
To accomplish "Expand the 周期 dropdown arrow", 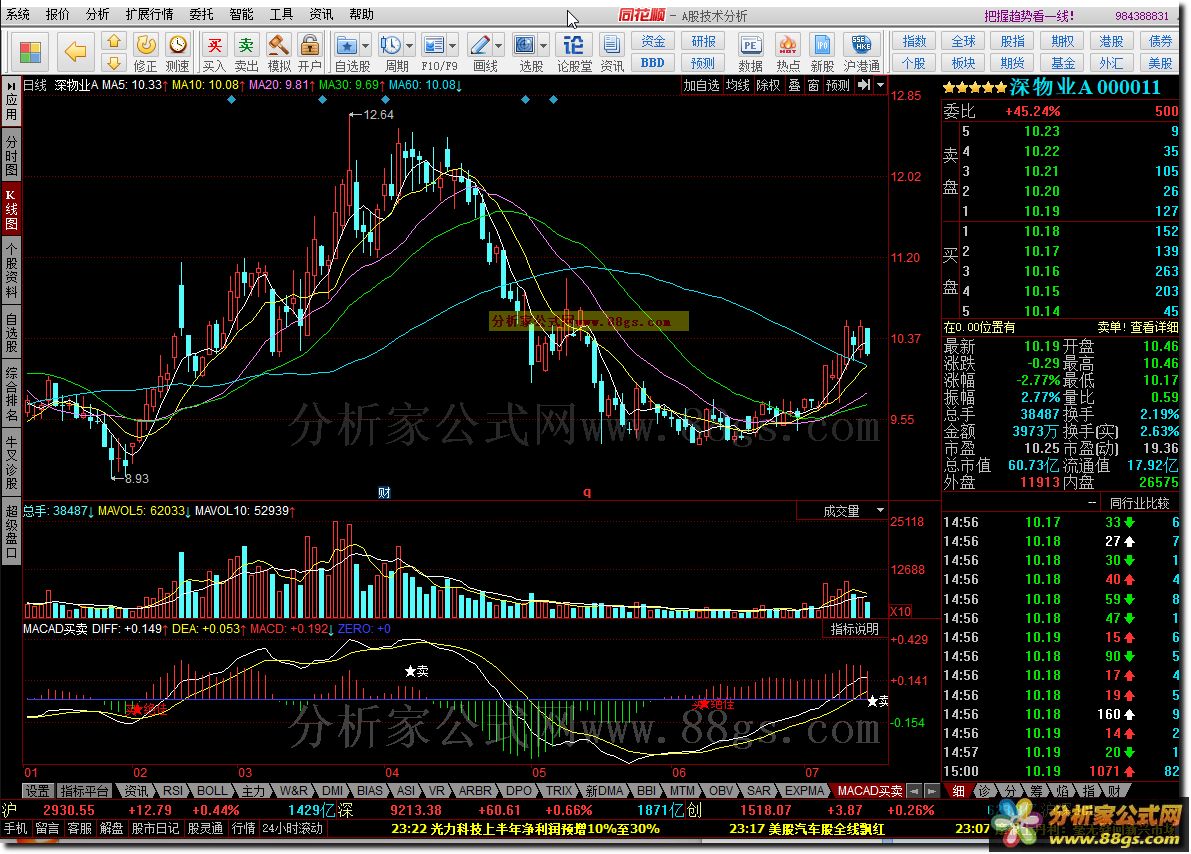I will tap(409, 46).
